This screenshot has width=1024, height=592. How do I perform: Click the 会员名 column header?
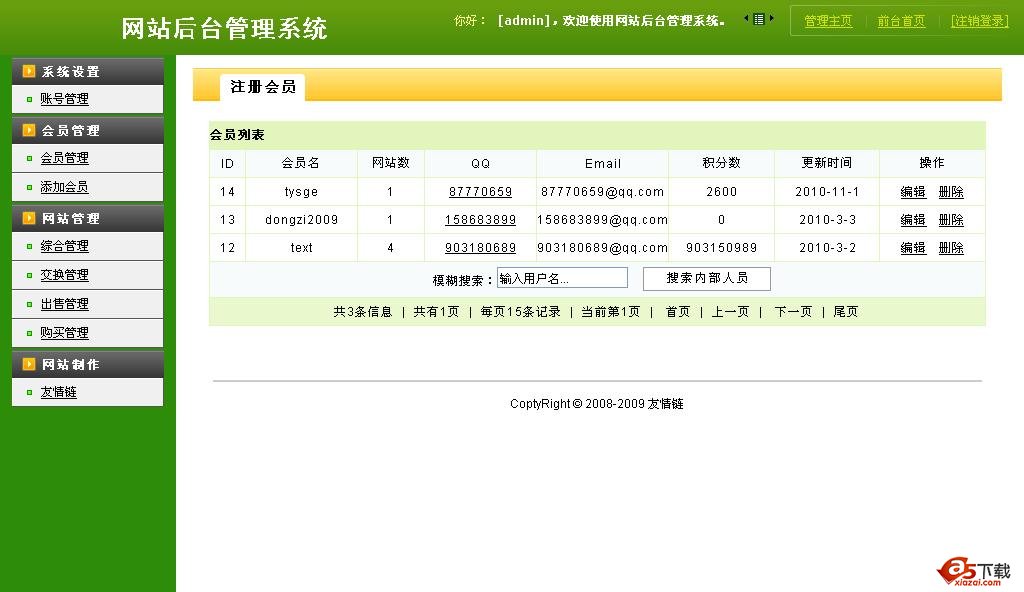[x=300, y=163]
